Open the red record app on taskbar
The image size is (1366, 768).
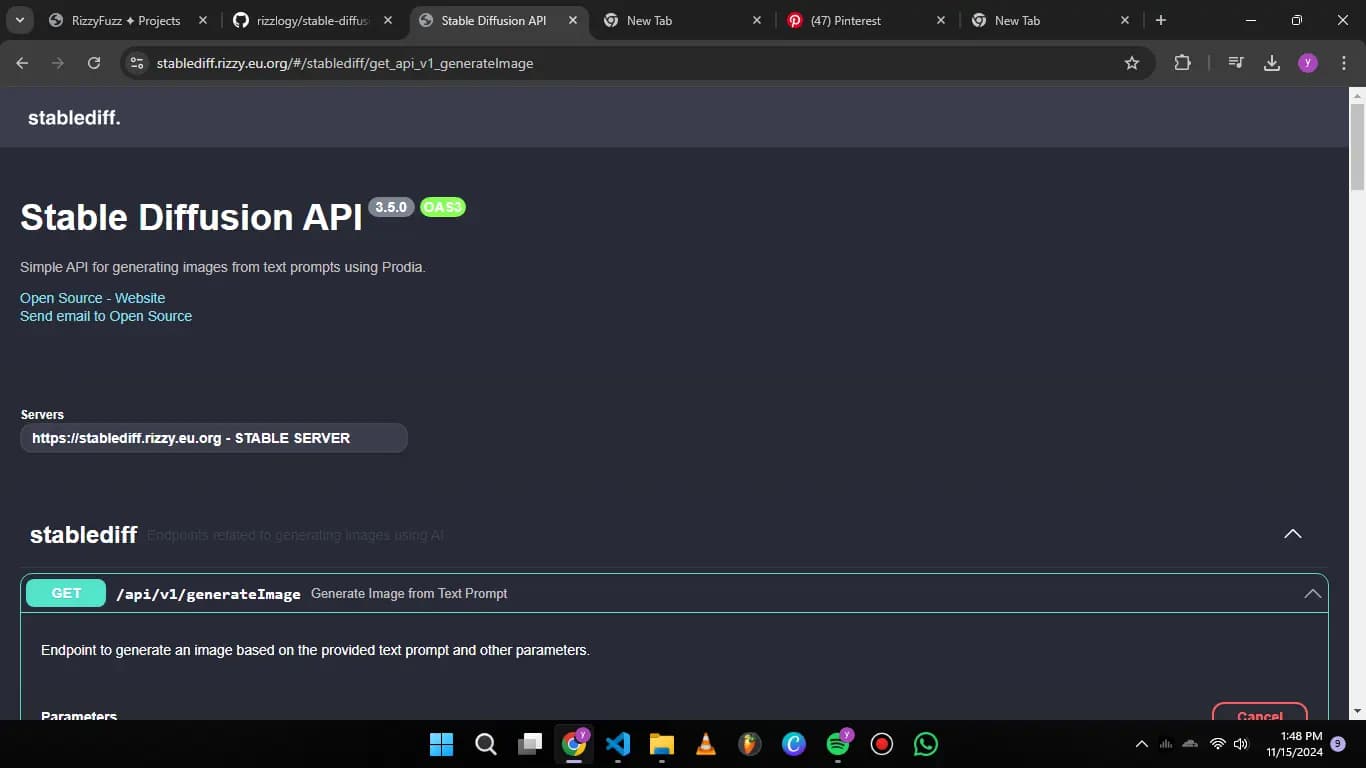point(882,744)
